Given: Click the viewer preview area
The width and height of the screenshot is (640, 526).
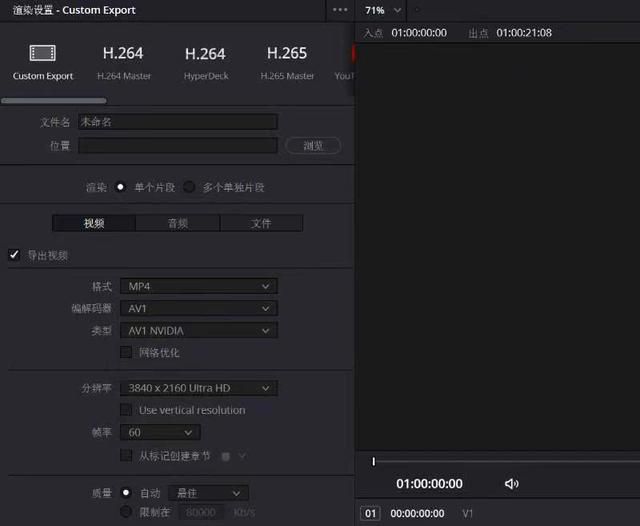Looking at the screenshot, I should (498, 247).
